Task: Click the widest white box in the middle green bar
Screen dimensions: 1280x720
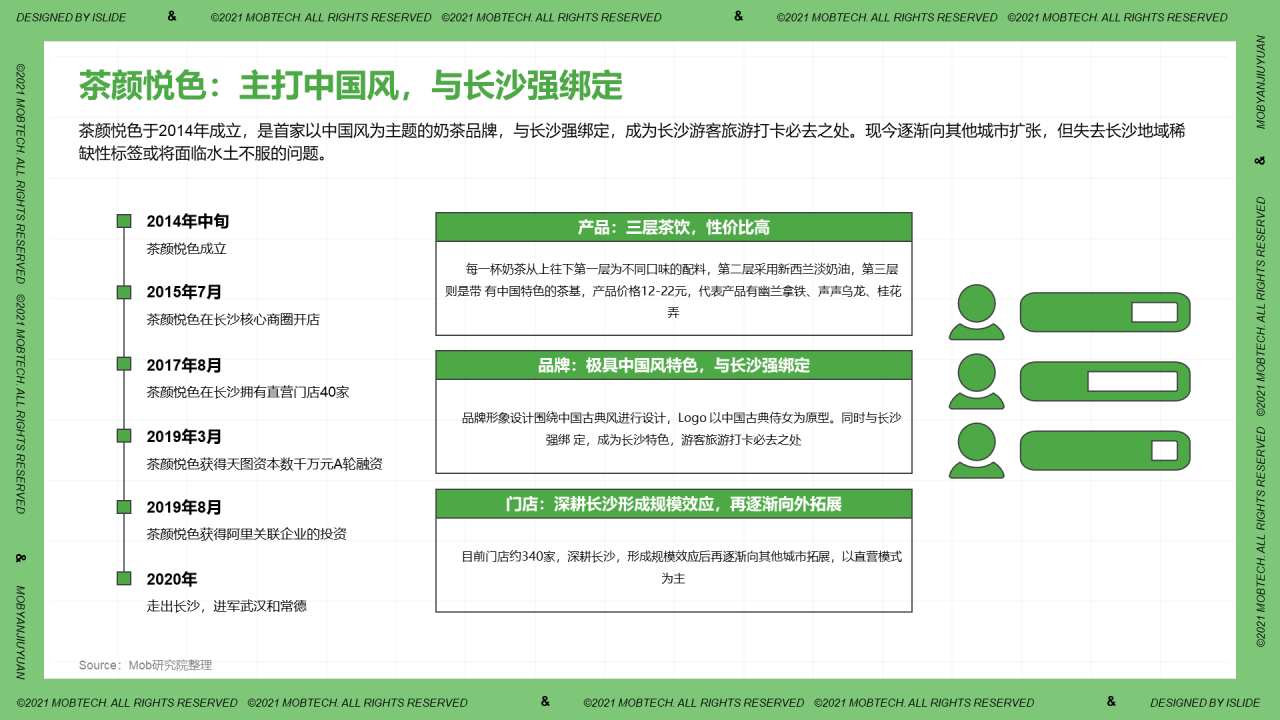Action: pos(1132,381)
